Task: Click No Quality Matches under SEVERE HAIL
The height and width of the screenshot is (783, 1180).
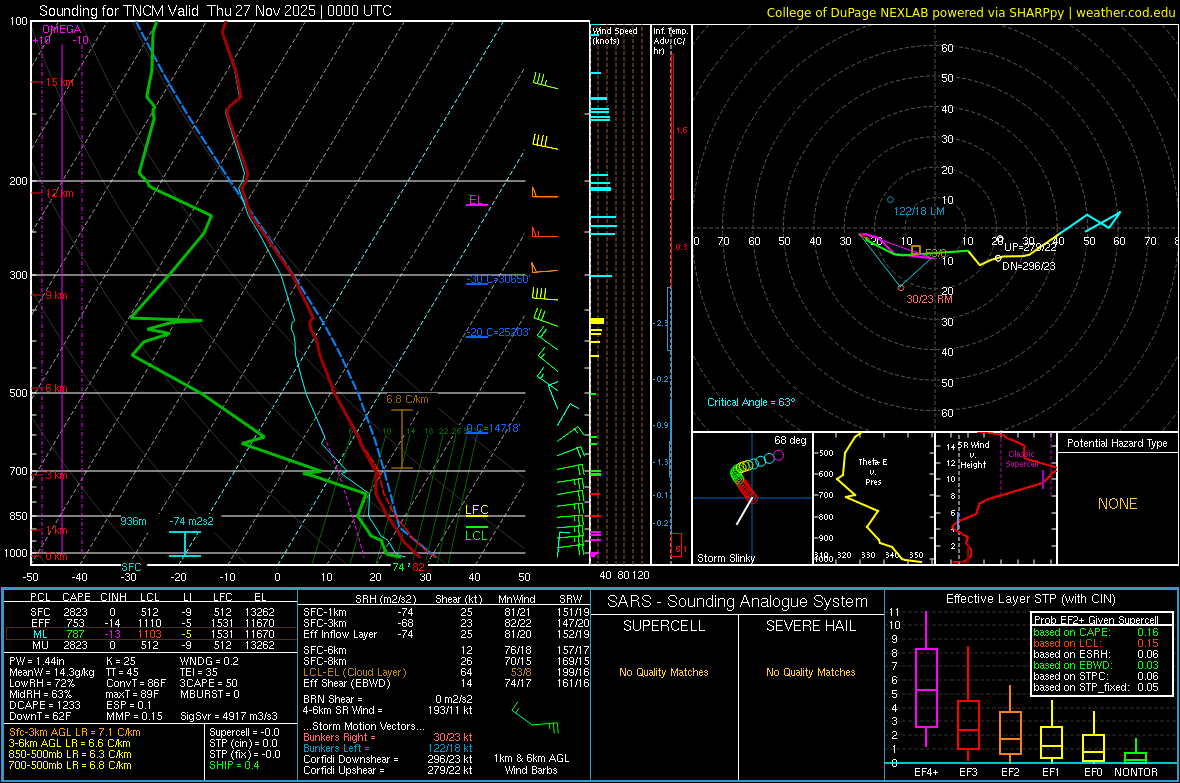Action: pyautogui.click(x=810, y=672)
